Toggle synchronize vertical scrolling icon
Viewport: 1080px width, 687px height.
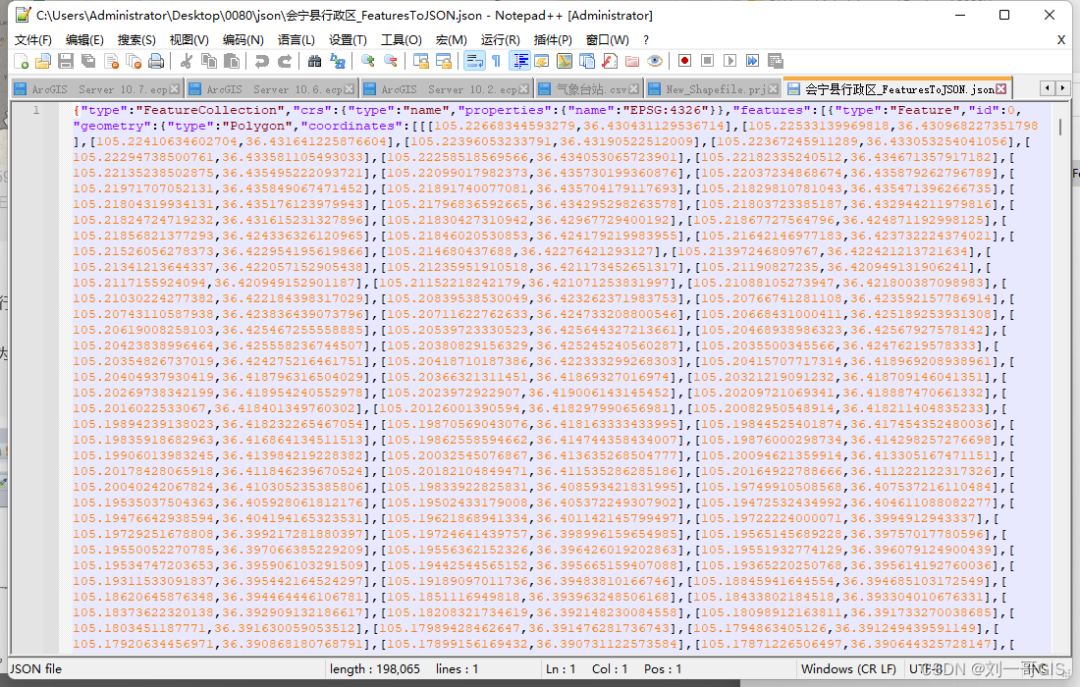pyautogui.click(x=421, y=61)
